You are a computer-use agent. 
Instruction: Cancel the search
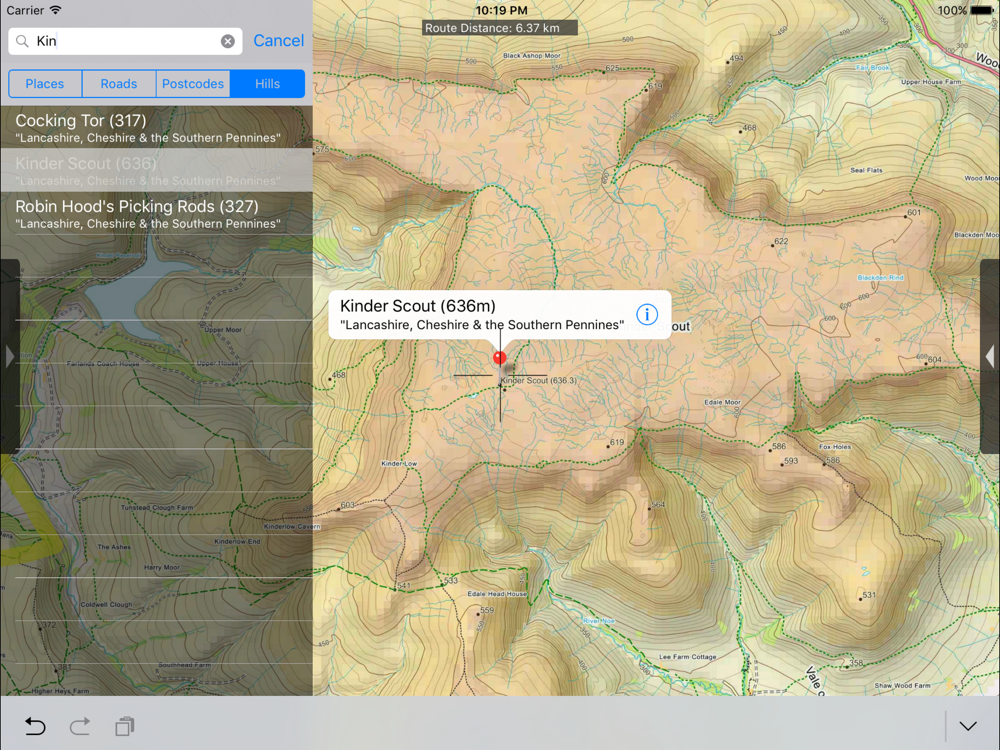(x=279, y=41)
